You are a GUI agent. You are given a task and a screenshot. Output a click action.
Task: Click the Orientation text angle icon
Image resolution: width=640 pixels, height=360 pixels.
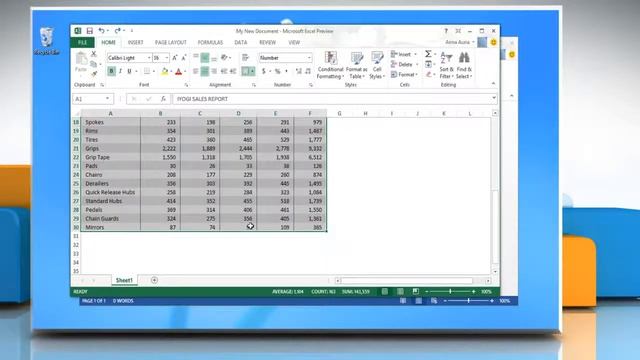(224, 58)
